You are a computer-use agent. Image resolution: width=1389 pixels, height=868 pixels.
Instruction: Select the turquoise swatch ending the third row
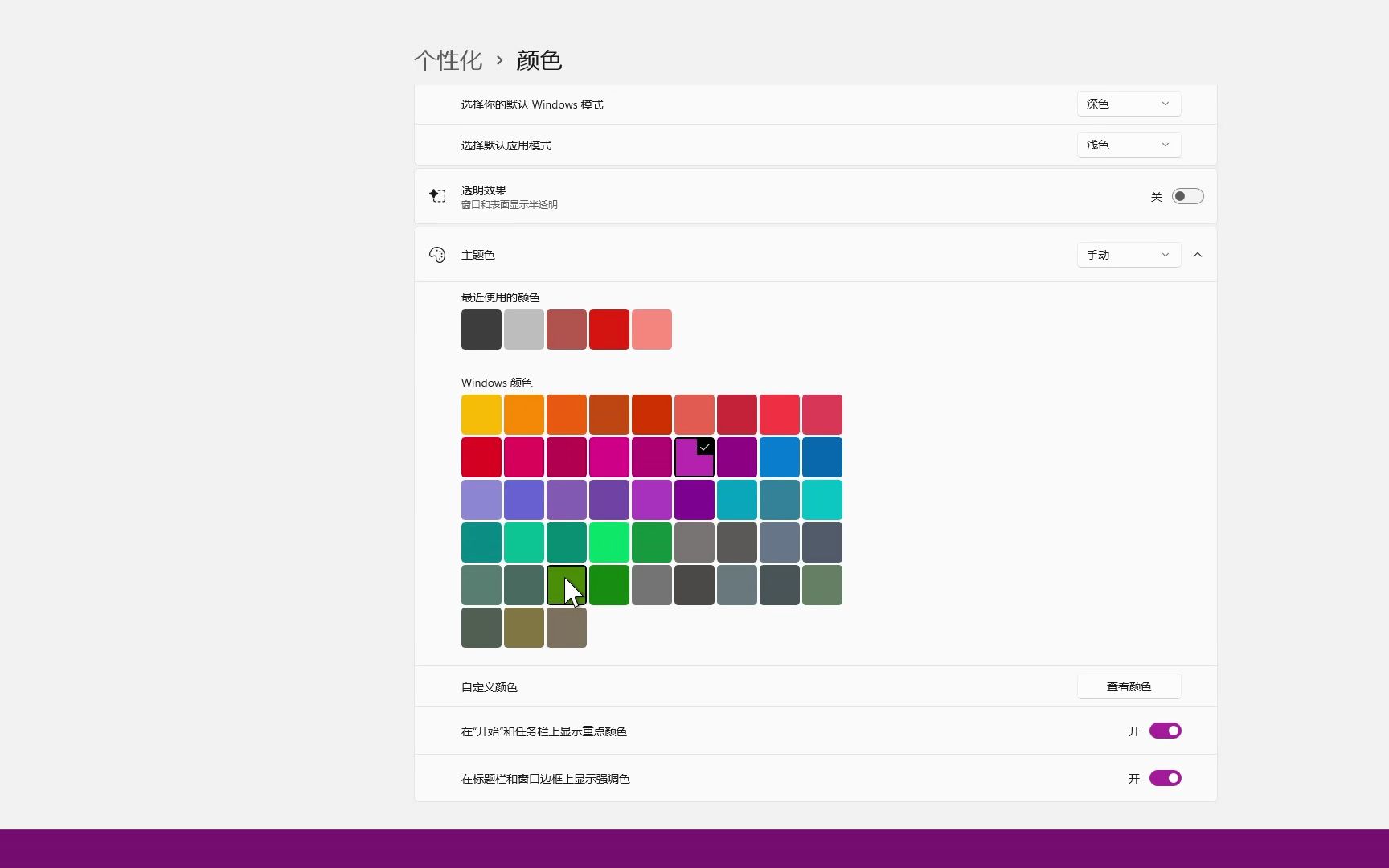[x=822, y=500]
